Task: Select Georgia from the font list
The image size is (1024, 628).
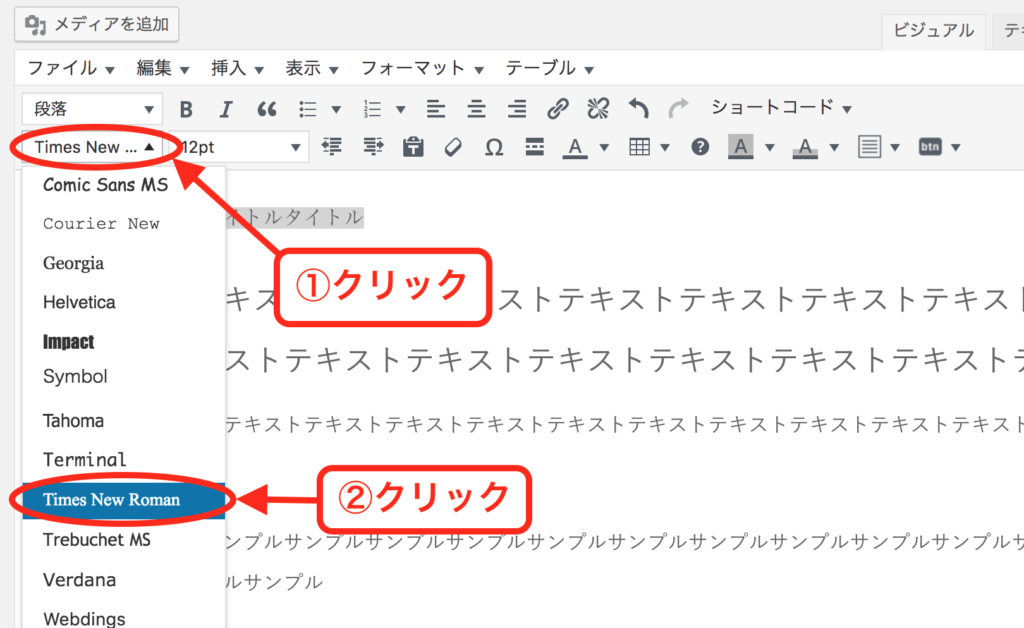Action: click(74, 264)
